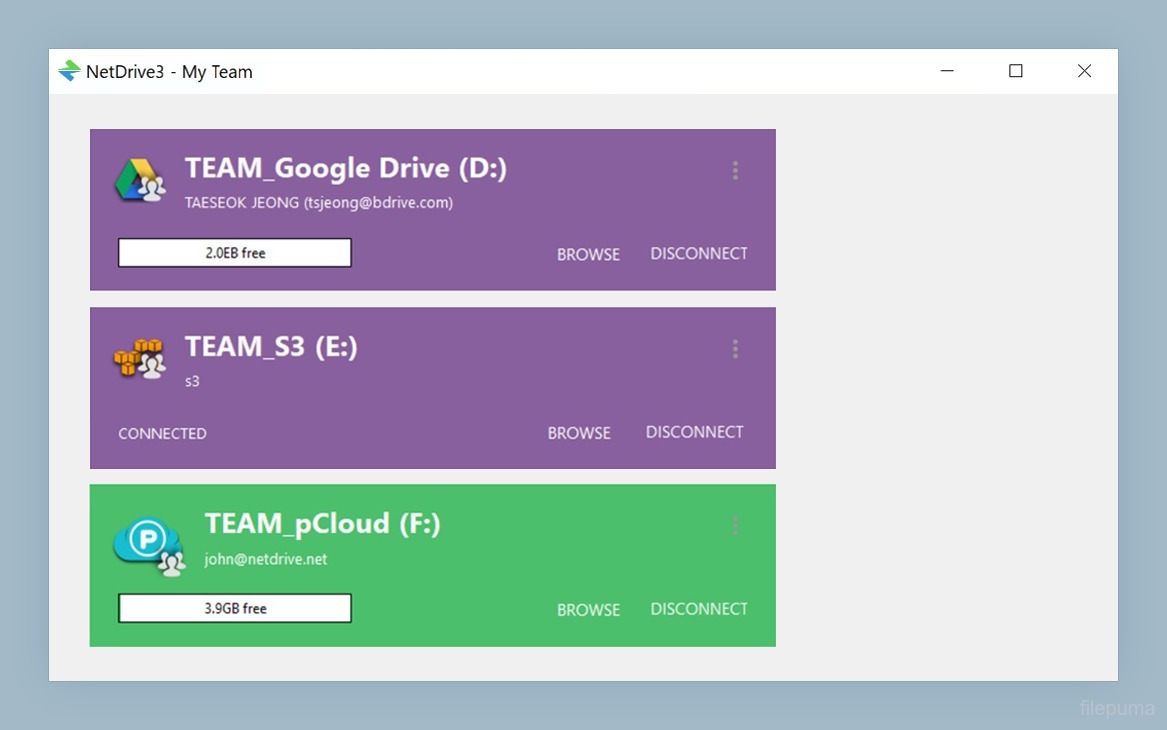
Task: Disconnect the TEAM_Google Drive (D:) drive
Action: pos(699,254)
